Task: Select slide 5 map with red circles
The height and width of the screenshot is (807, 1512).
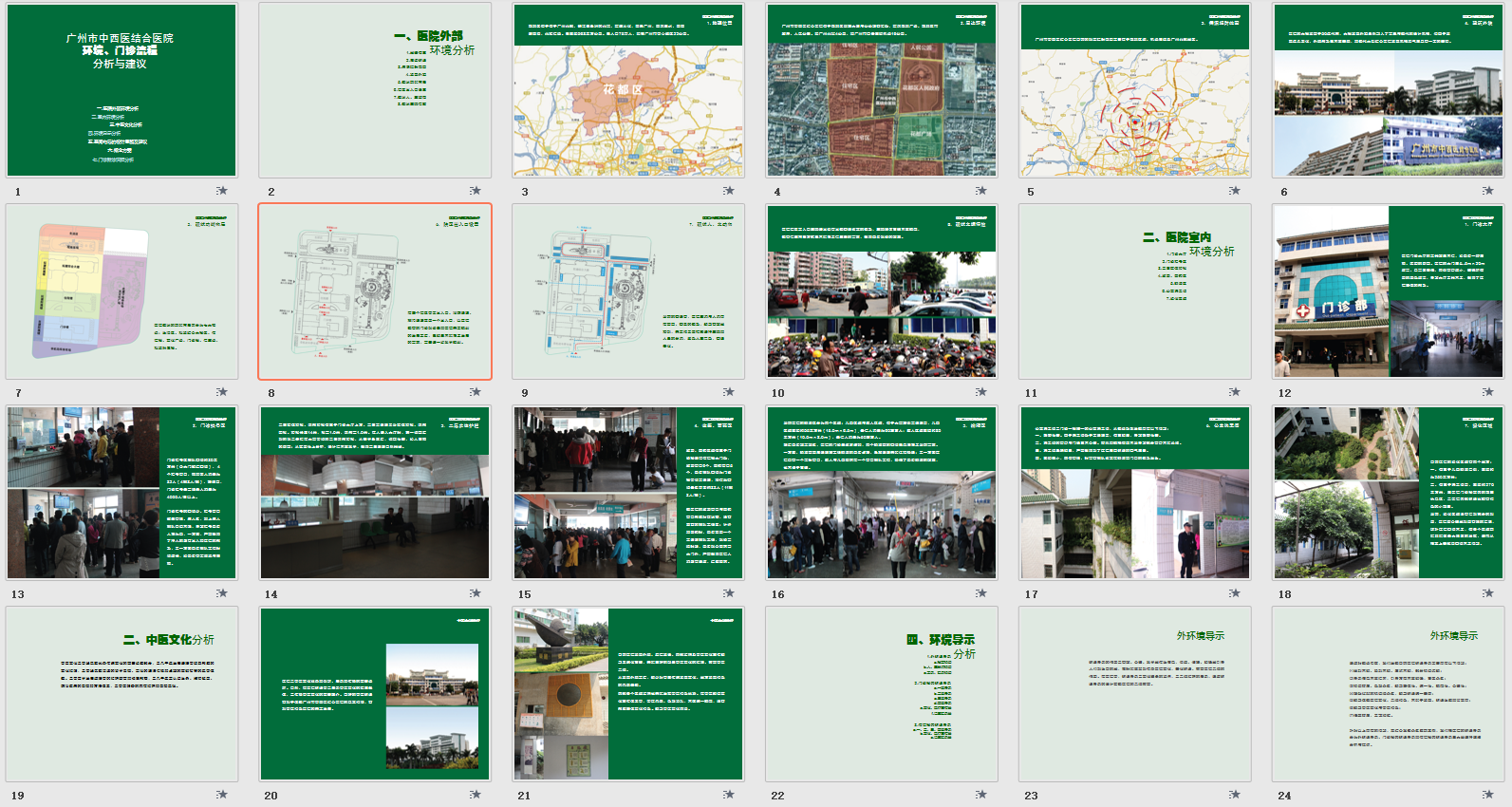Action: [1135, 90]
